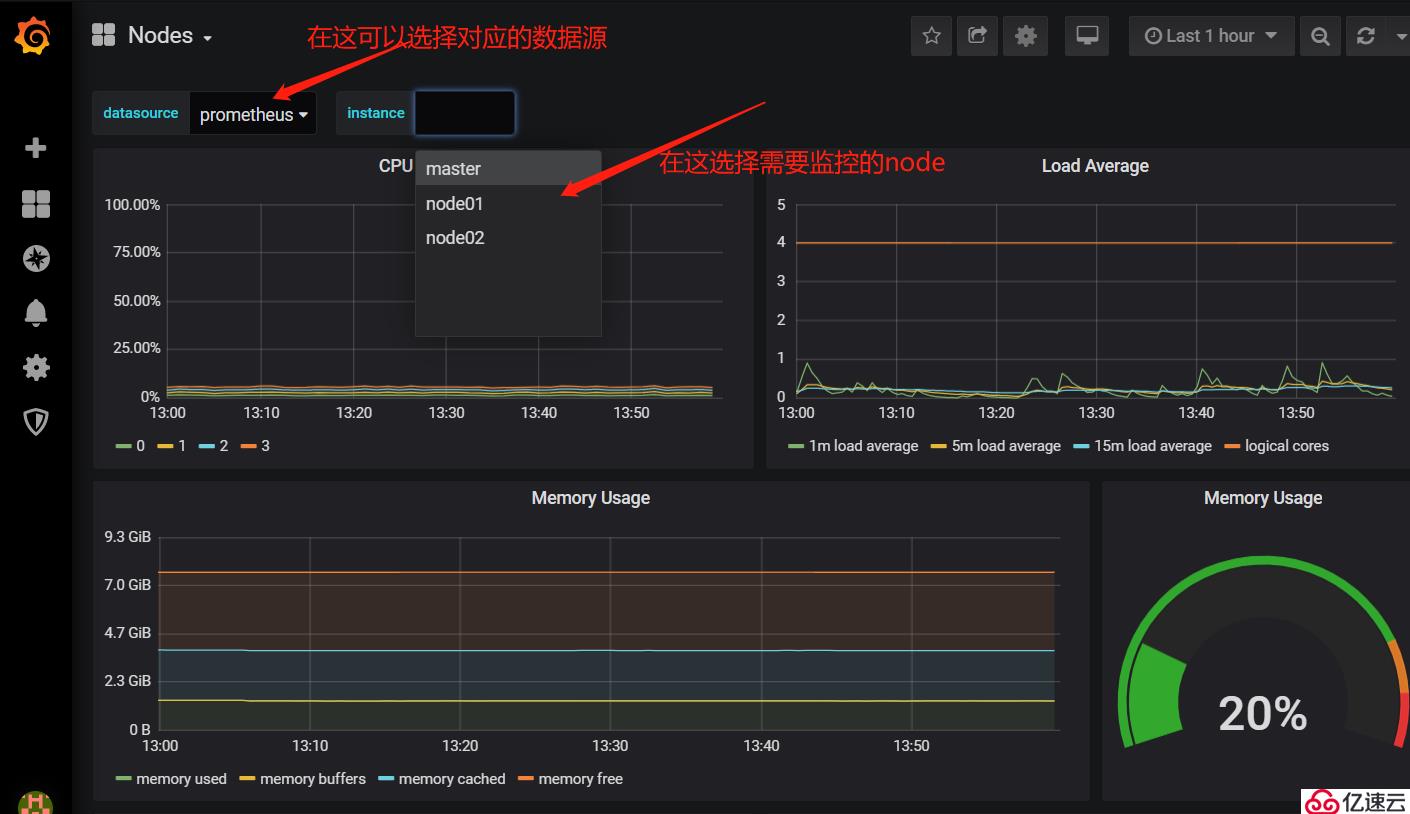Open the Create plus menu in sidebar
Image resolution: width=1410 pixels, height=814 pixels.
click(x=35, y=148)
